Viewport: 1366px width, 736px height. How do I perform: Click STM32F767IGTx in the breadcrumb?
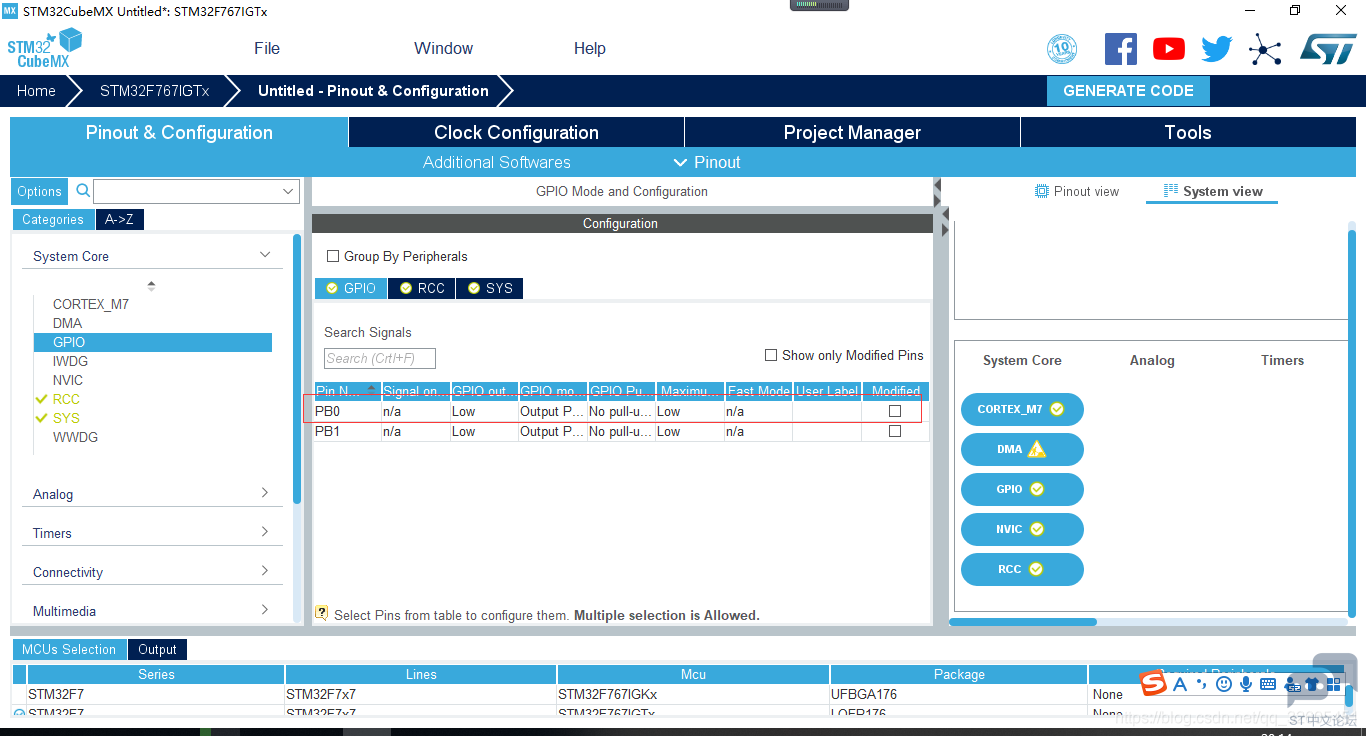pyautogui.click(x=155, y=90)
